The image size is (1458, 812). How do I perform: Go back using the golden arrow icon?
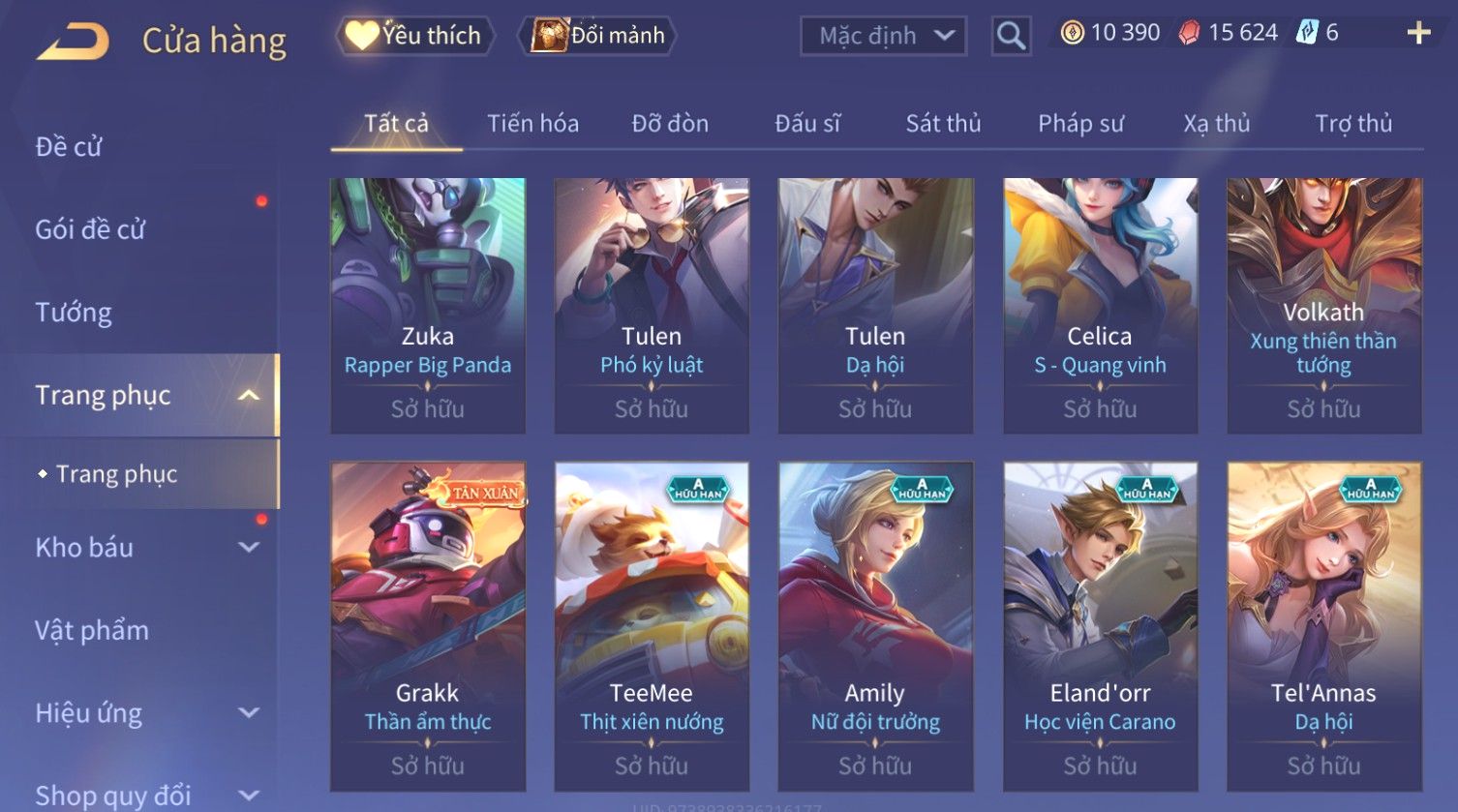[73, 41]
